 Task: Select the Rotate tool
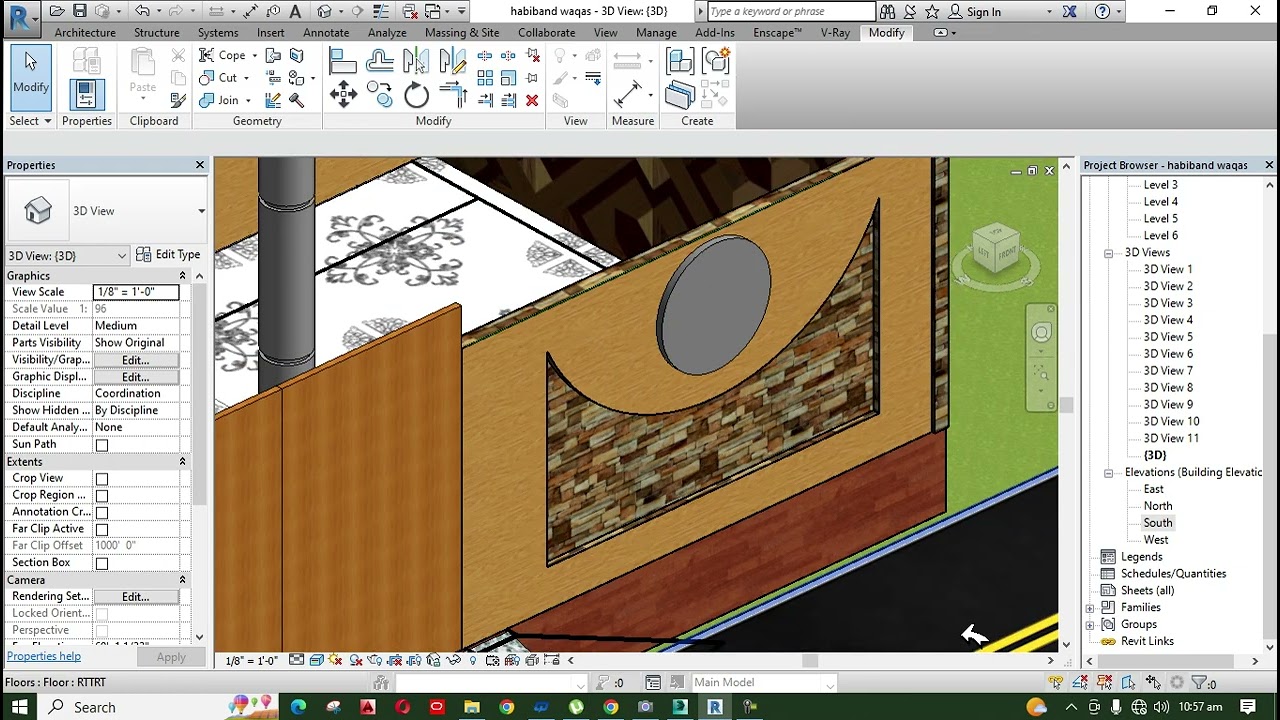(416, 96)
